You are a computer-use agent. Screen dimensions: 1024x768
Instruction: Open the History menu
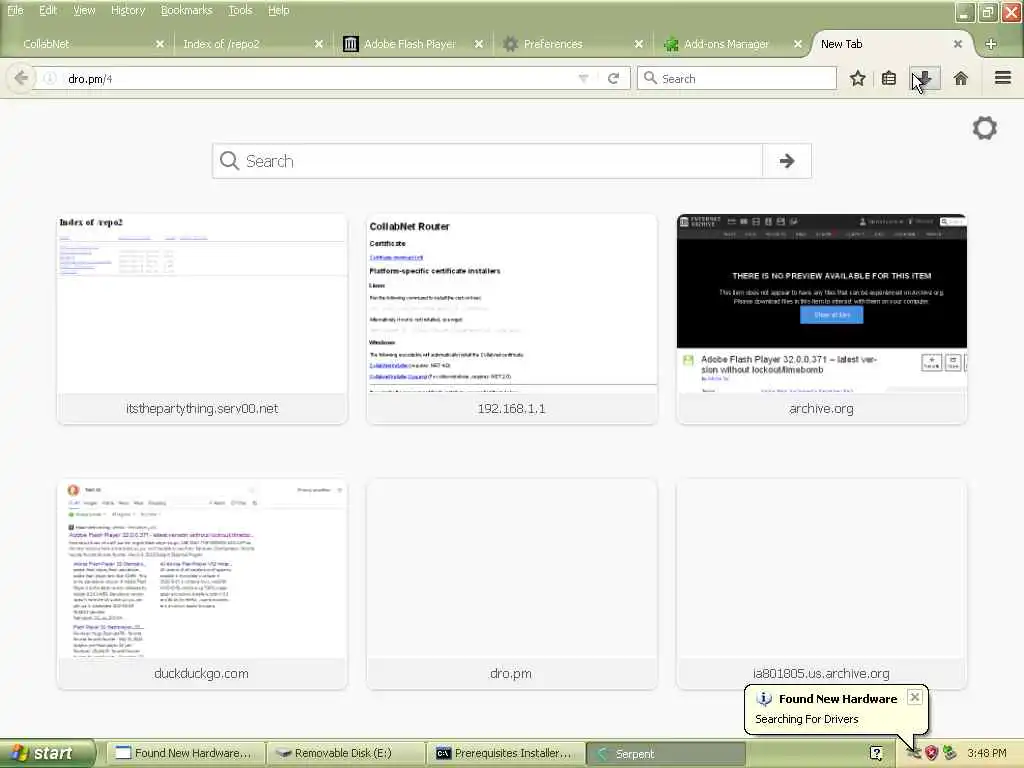tap(128, 10)
